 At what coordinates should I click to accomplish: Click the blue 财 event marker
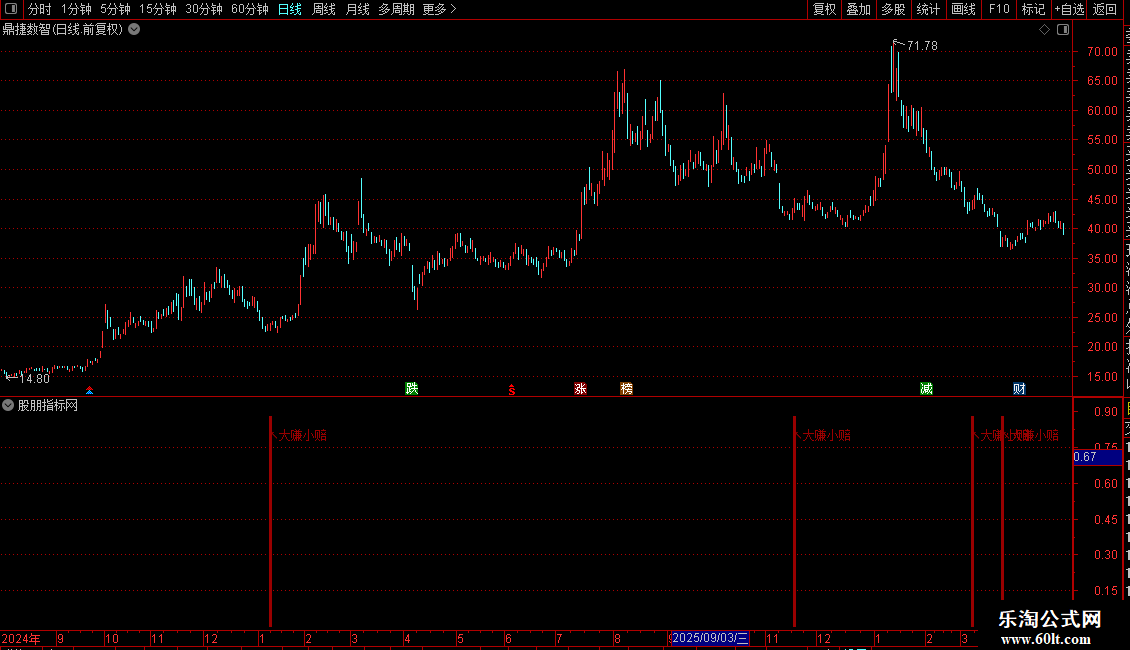tap(1019, 389)
